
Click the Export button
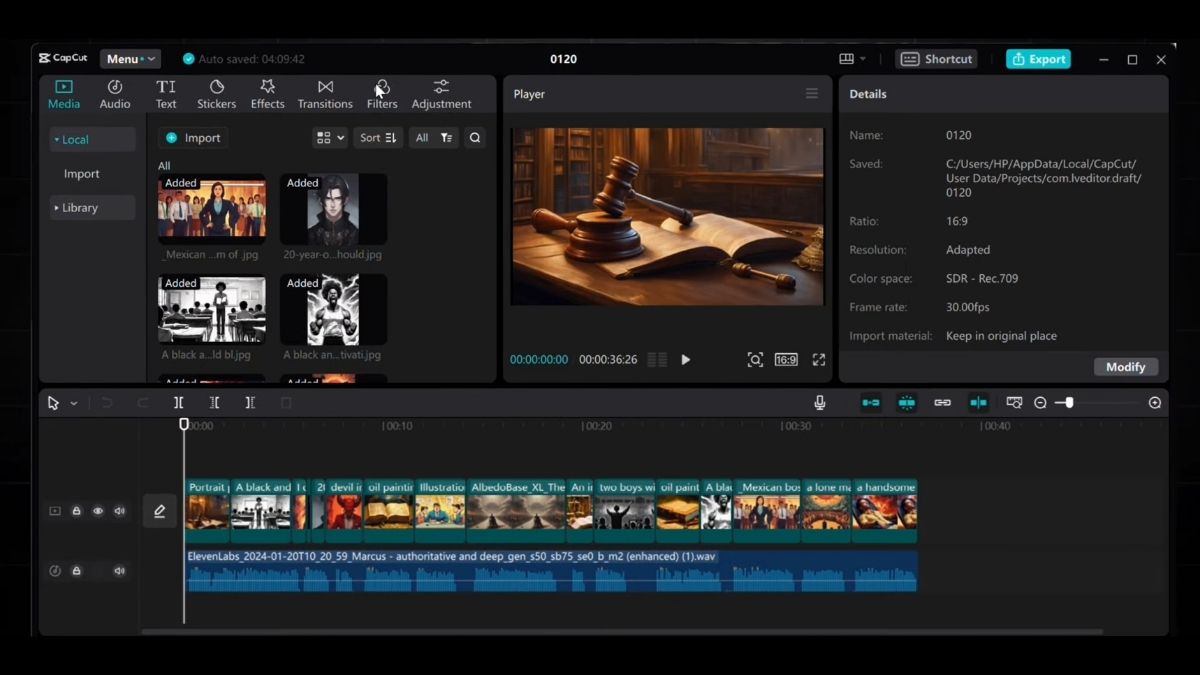(x=1038, y=59)
